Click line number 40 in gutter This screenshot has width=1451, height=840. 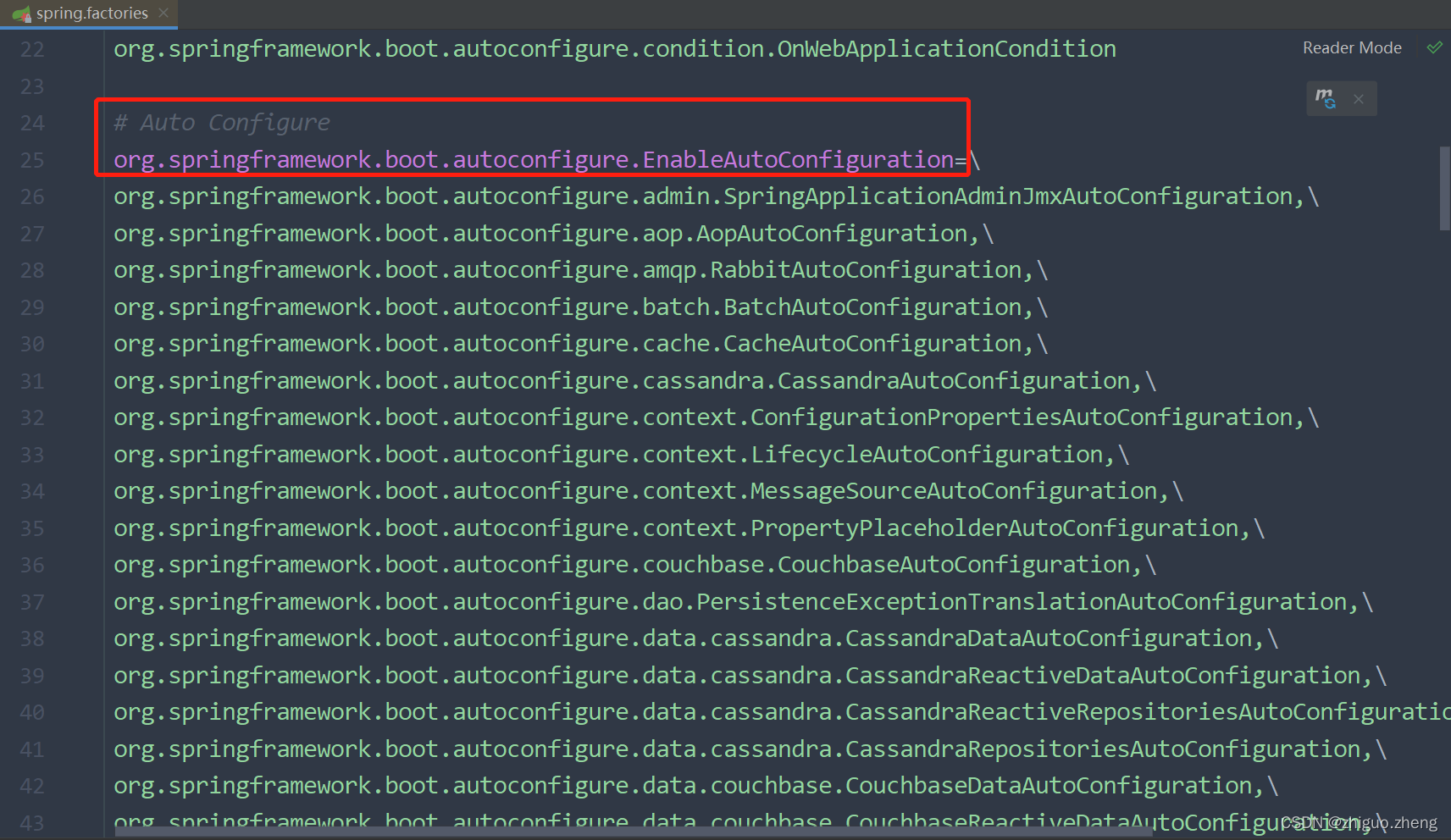point(32,713)
